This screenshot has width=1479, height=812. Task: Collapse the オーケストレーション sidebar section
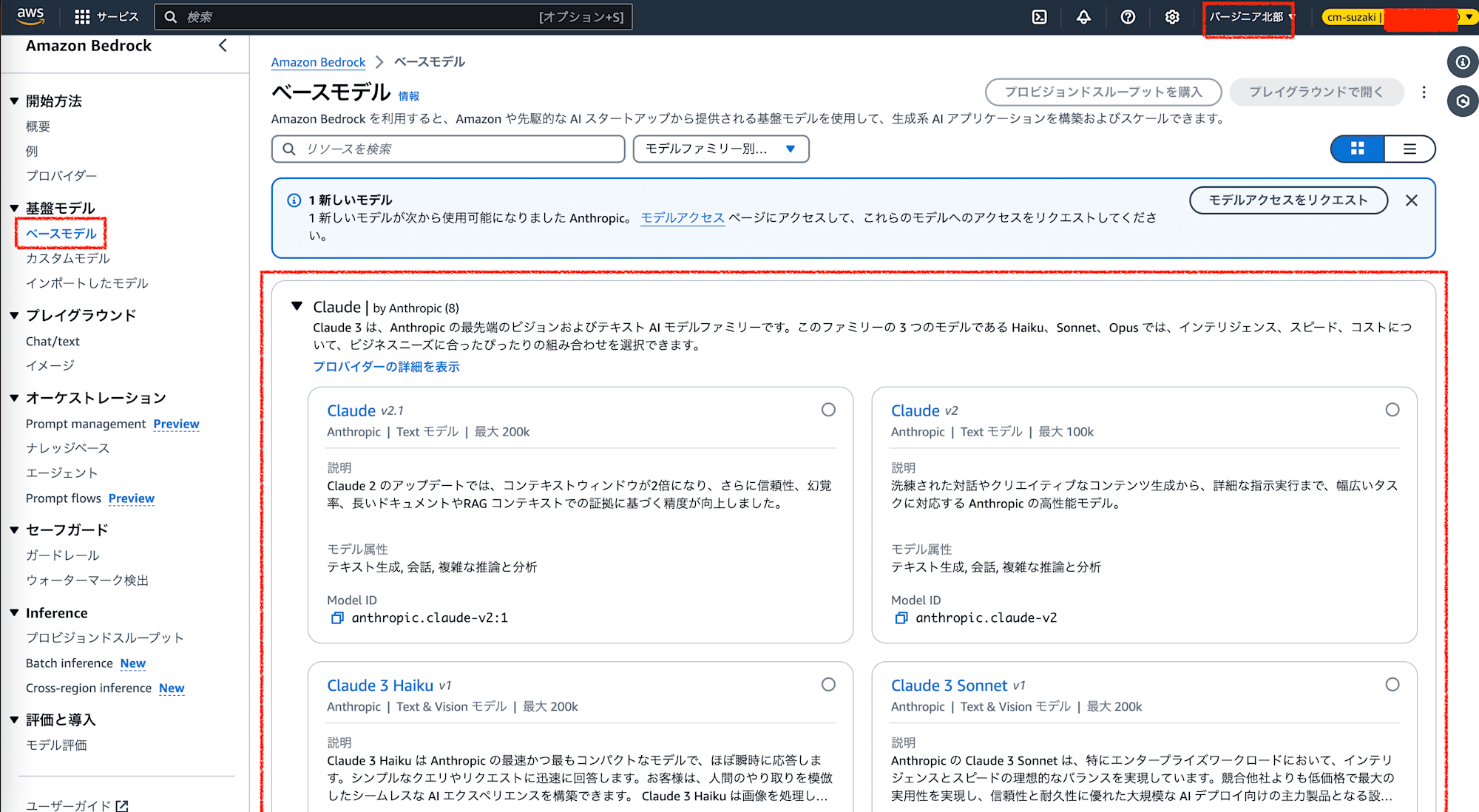click(x=14, y=398)
